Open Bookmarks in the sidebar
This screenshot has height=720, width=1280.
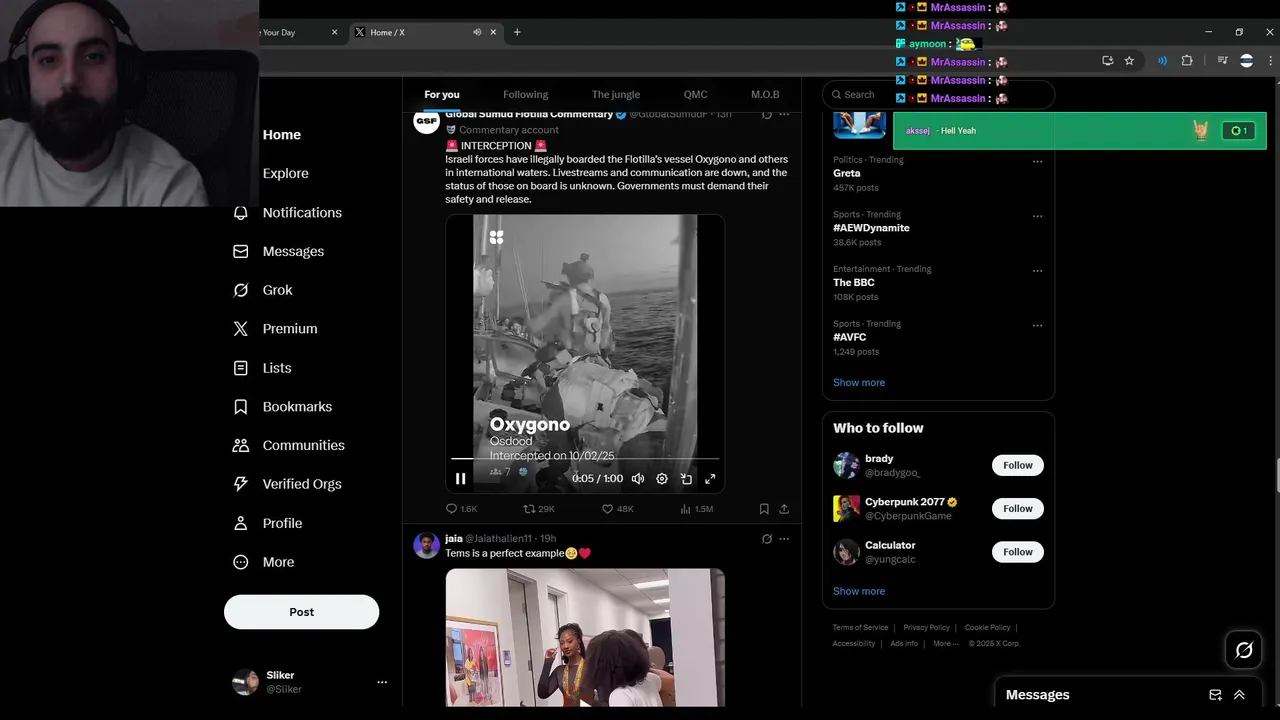tap(282, 407)
